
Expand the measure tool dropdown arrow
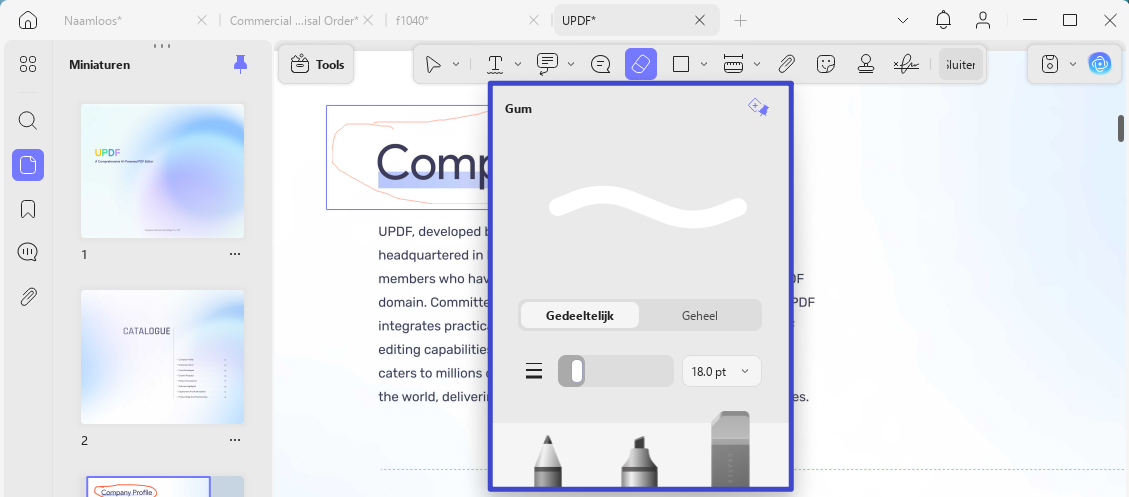point(757,64)
